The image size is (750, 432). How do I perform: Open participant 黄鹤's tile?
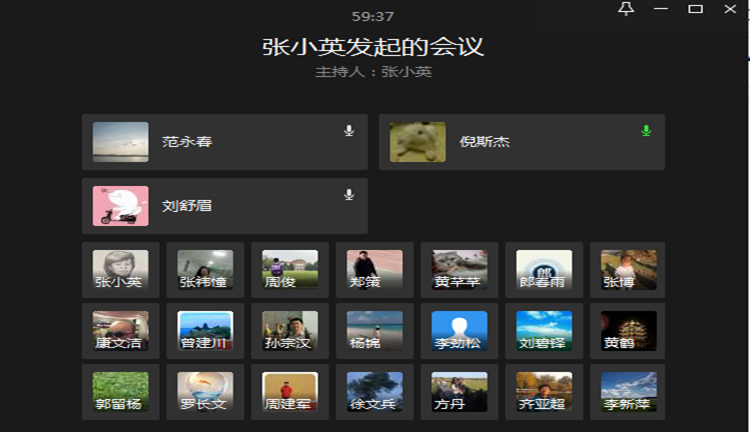coord(628,331)
